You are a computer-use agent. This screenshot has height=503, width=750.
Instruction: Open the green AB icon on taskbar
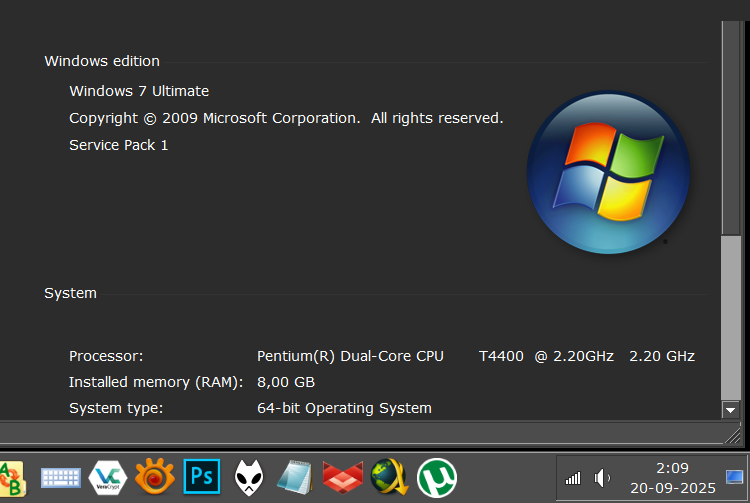[11, 478]
